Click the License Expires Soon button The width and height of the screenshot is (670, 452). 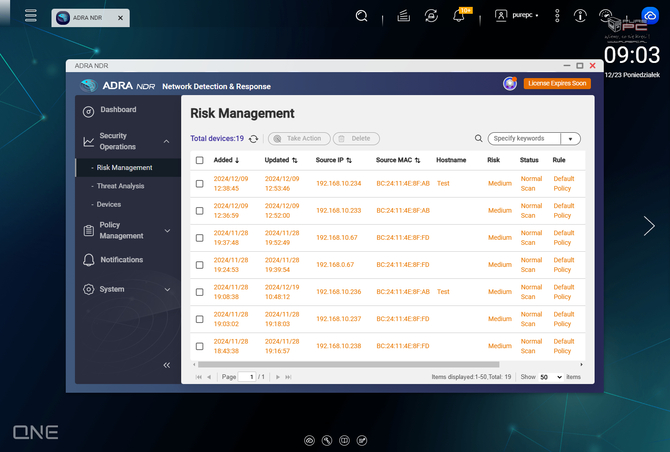point(557,83)
